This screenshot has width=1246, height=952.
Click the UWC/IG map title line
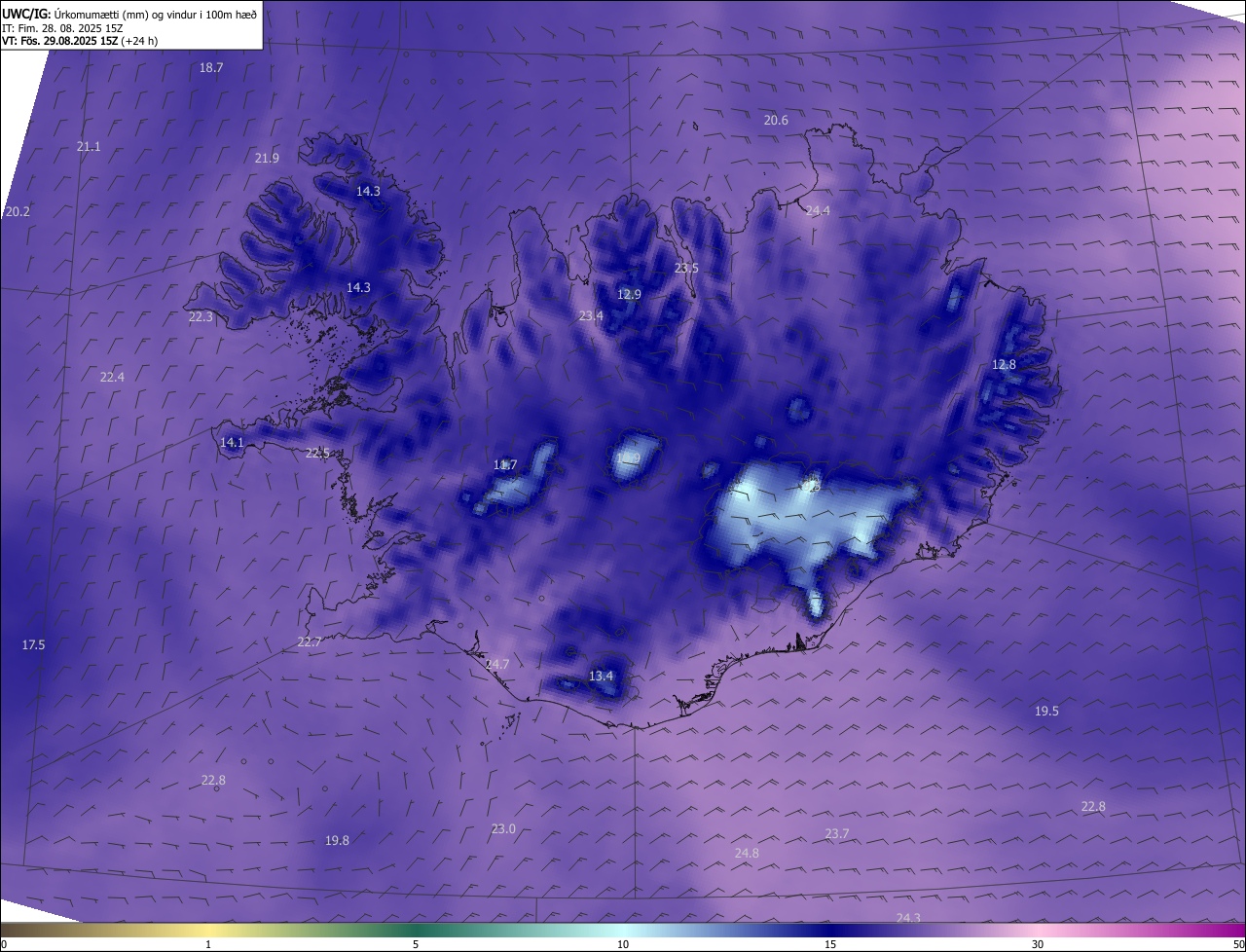(x=129, y=14)
